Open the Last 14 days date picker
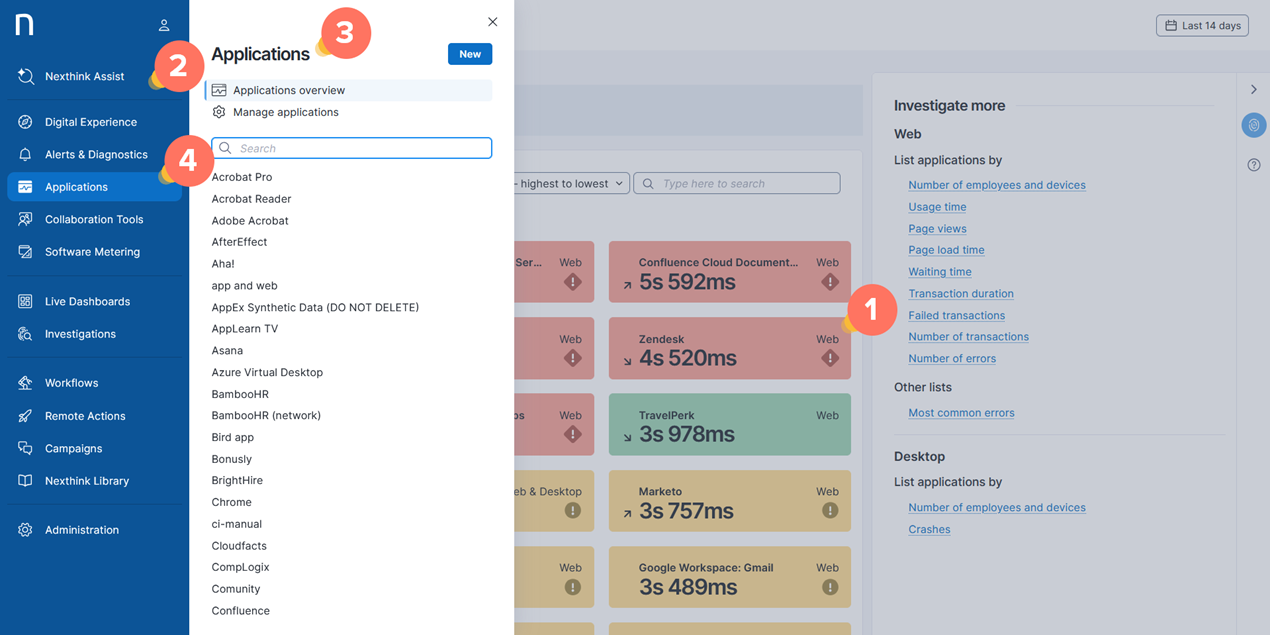1270x635 pixels. [1202, 26]
